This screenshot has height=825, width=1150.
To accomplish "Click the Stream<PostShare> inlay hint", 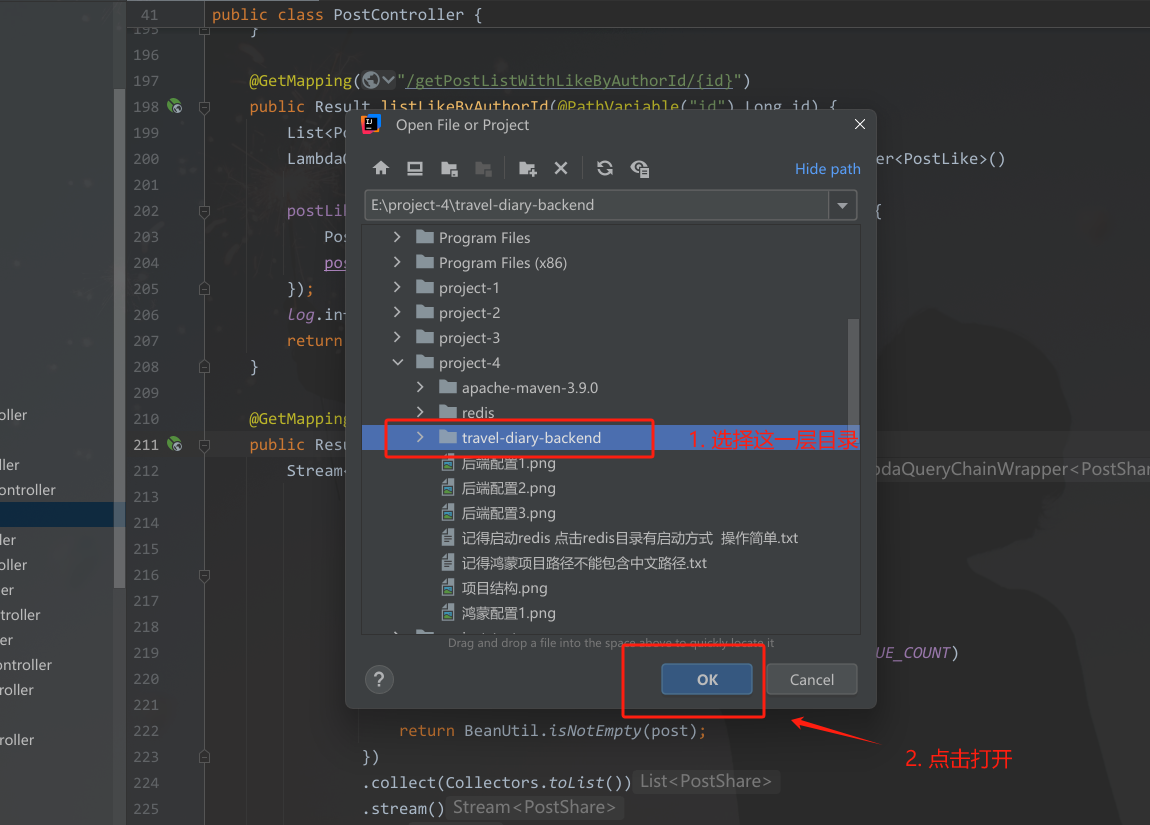I will [534, 807].
